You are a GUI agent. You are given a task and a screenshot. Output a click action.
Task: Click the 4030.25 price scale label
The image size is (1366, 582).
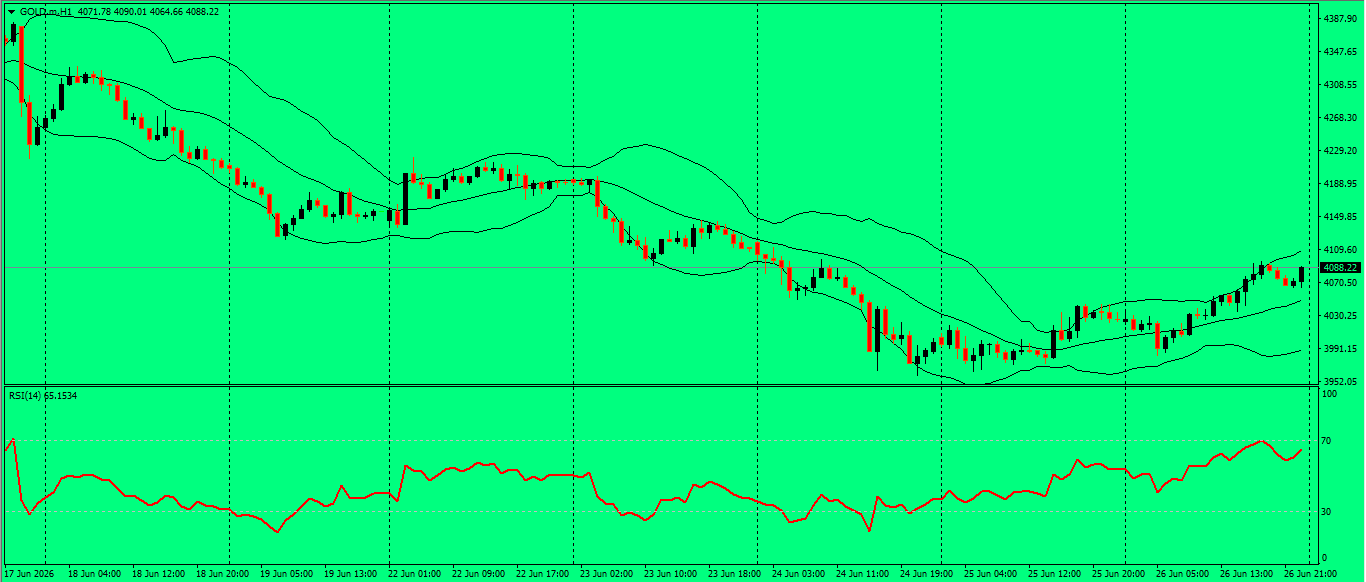click(1339, 316)
